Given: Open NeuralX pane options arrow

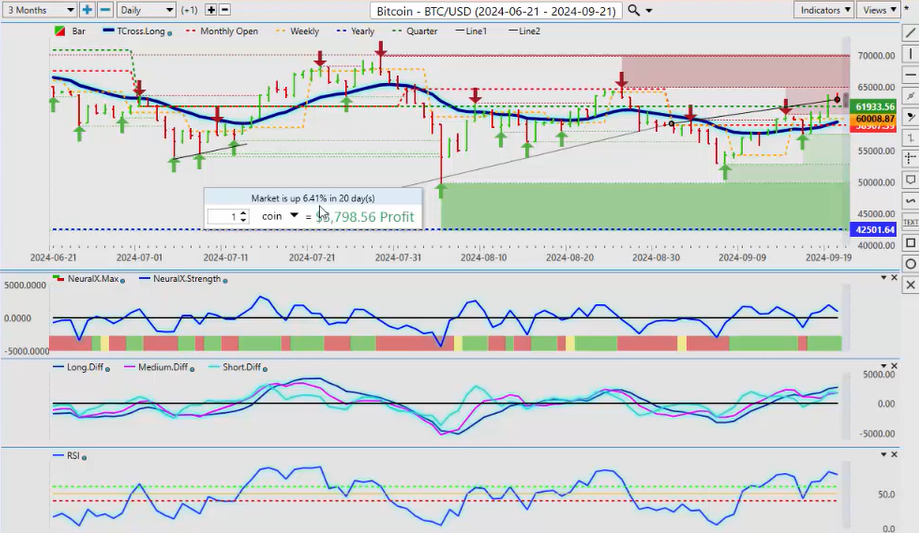Looking at the screenshot, I should click(x=884, y=277).
